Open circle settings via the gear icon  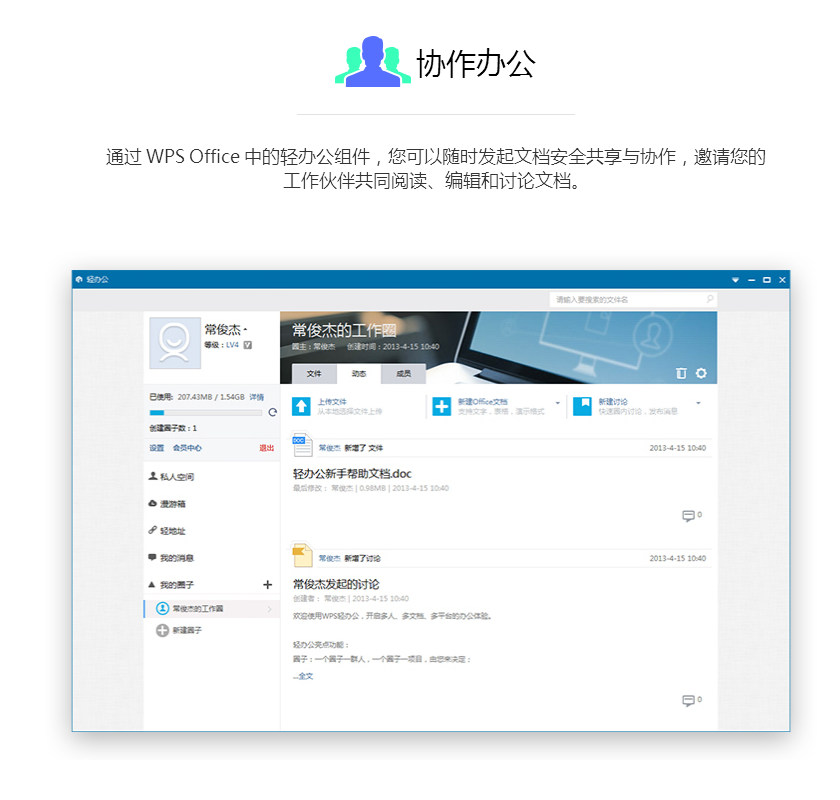click(x=701, y=373)
